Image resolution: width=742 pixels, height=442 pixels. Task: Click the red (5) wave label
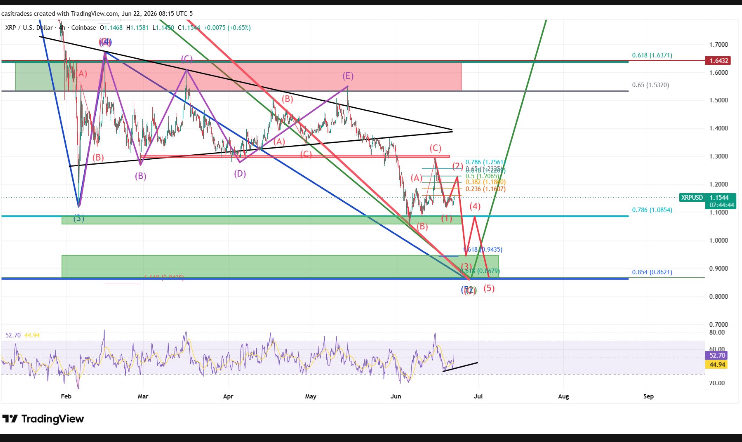[489, 288]
